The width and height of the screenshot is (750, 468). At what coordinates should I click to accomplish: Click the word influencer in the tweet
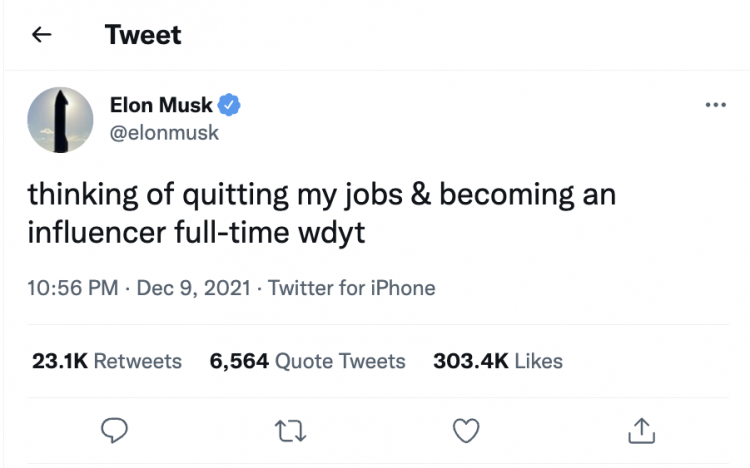(x=97, y=233)
